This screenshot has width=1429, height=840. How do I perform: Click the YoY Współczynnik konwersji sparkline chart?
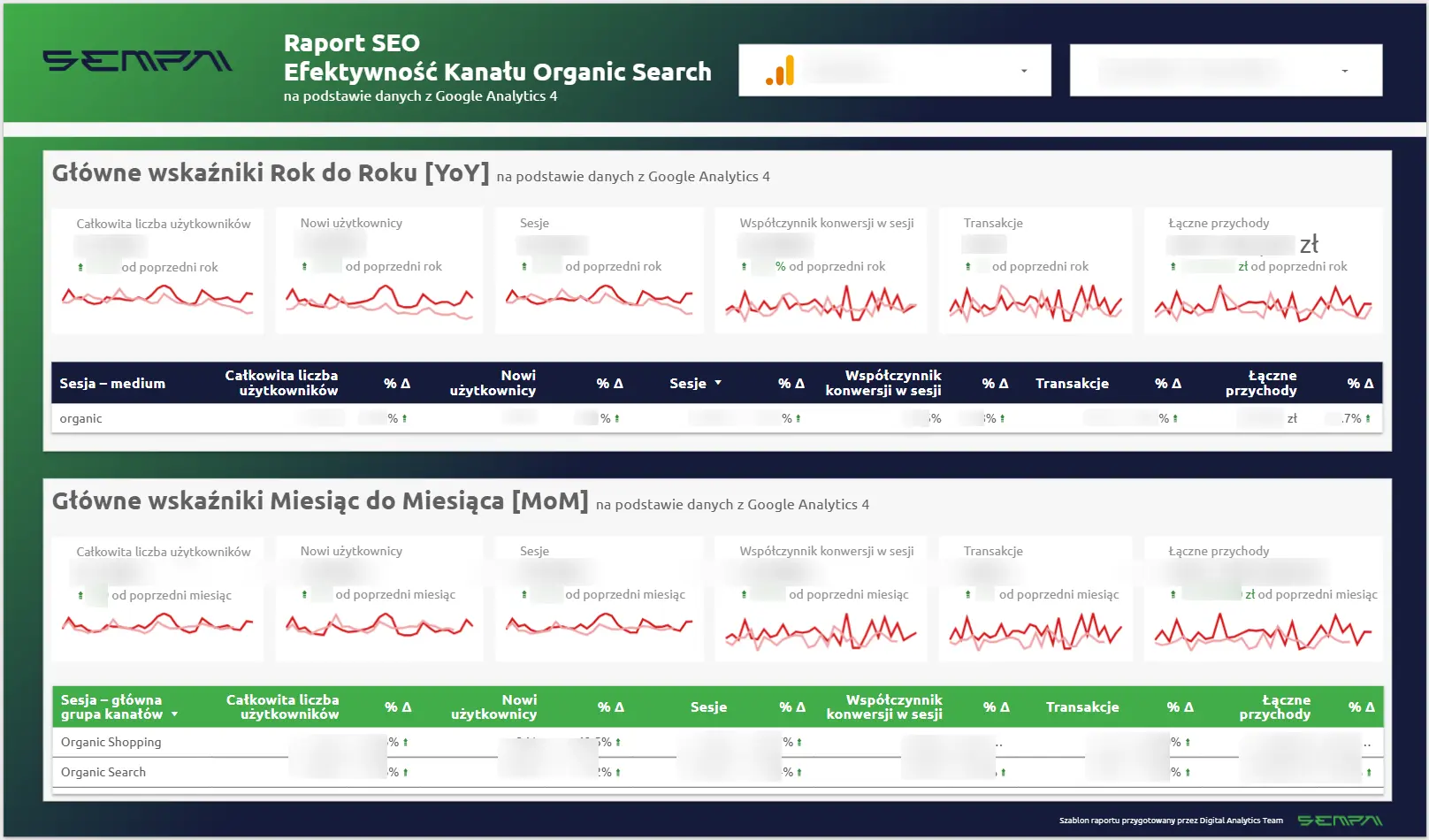pyautogui.click(x=821, y=303)
